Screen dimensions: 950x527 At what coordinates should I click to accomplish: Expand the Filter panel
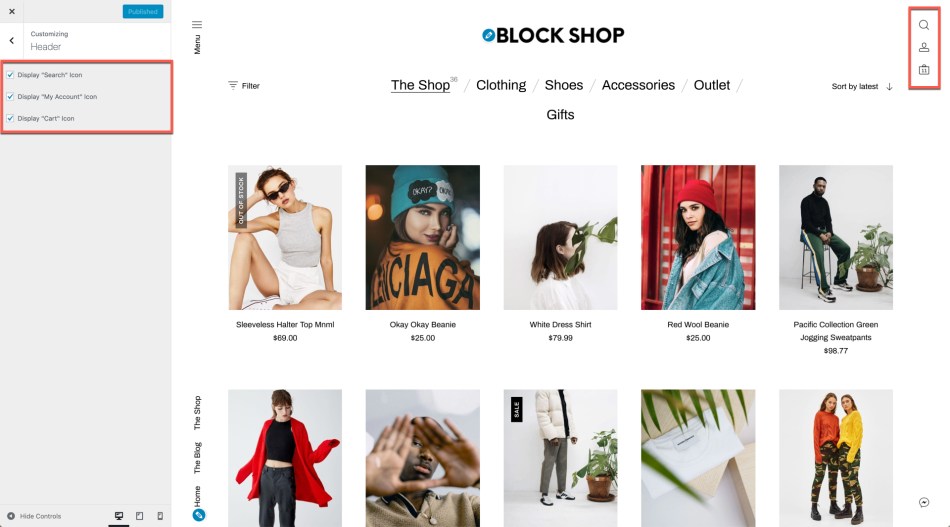click(x=244, y=85)
